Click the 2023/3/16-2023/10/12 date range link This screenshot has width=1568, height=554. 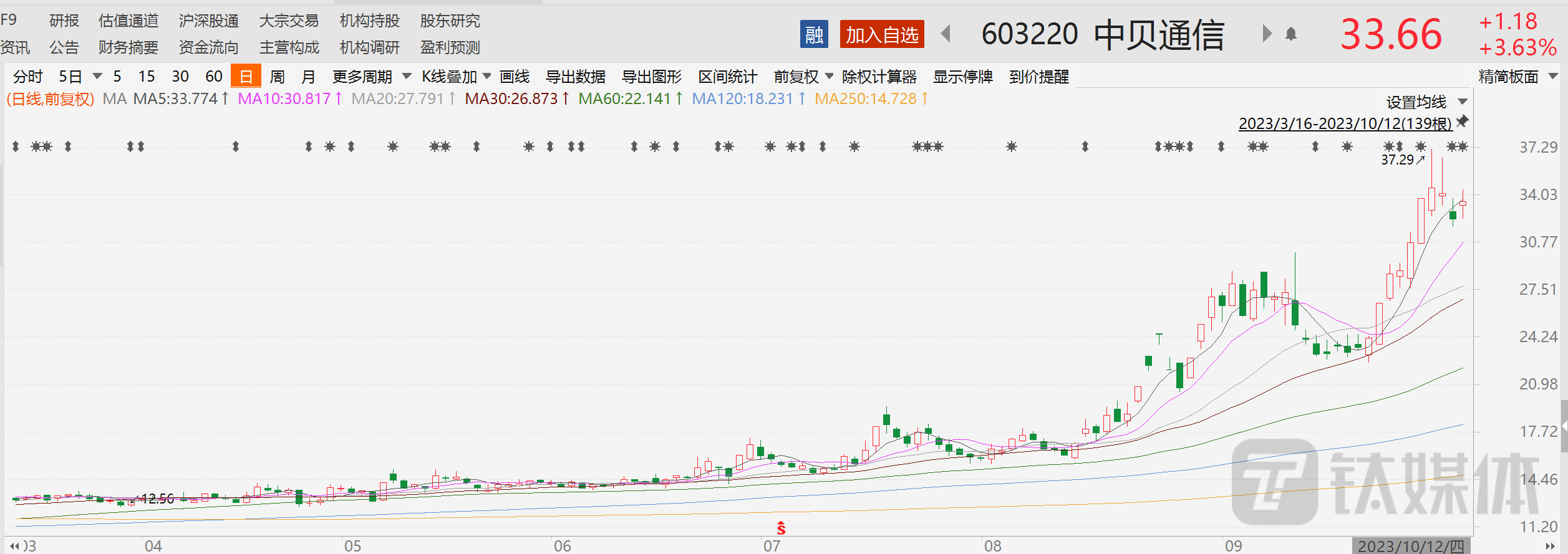click(1345, 123)
